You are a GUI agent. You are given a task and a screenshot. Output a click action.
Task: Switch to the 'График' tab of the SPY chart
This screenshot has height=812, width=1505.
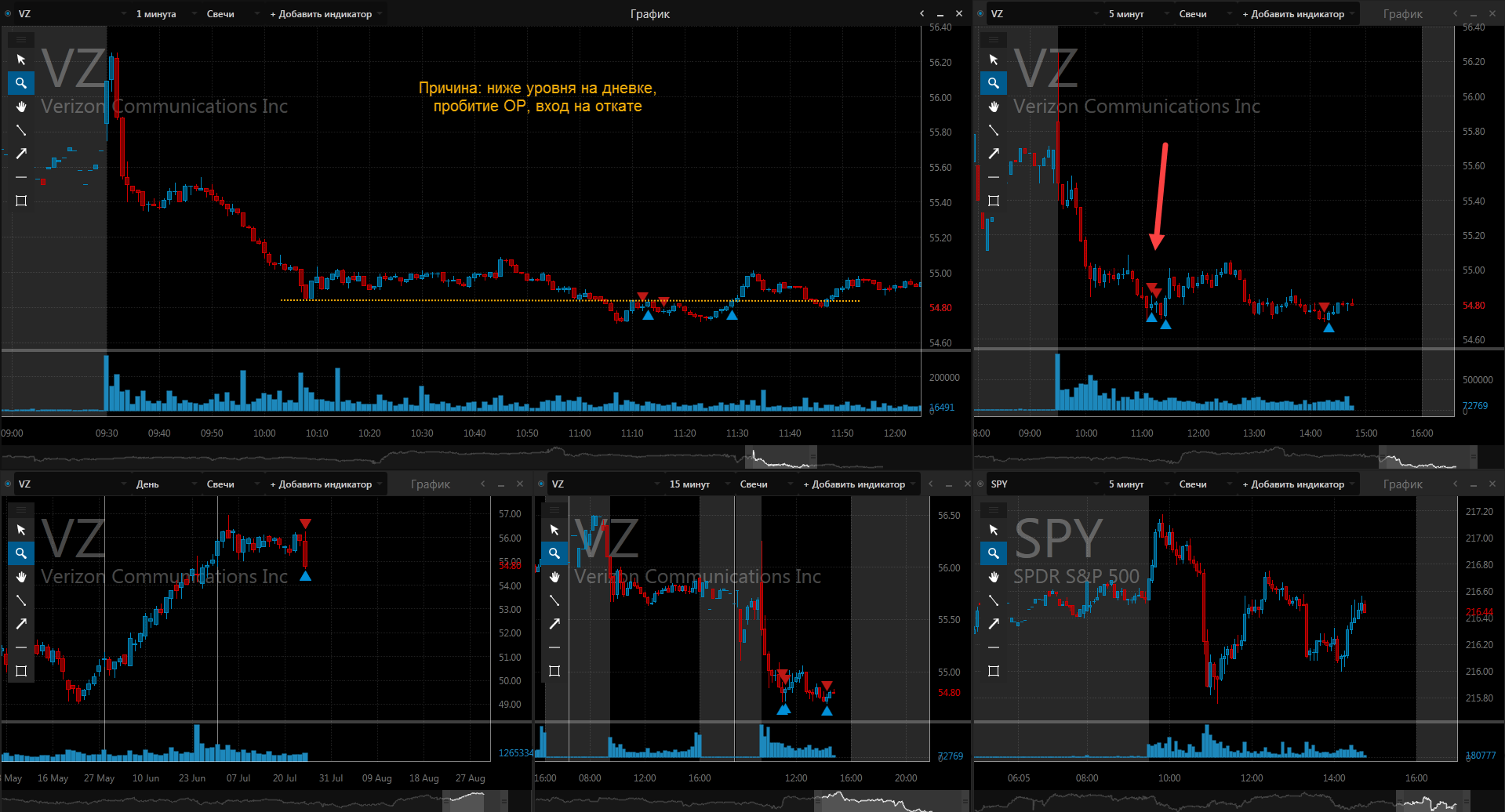point(1402,484)
